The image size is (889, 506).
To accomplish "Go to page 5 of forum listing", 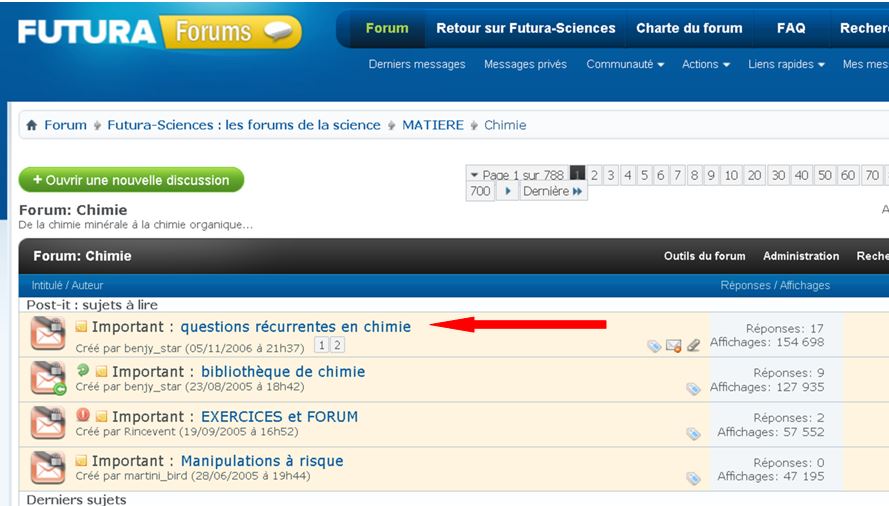I will click(644, 175).
